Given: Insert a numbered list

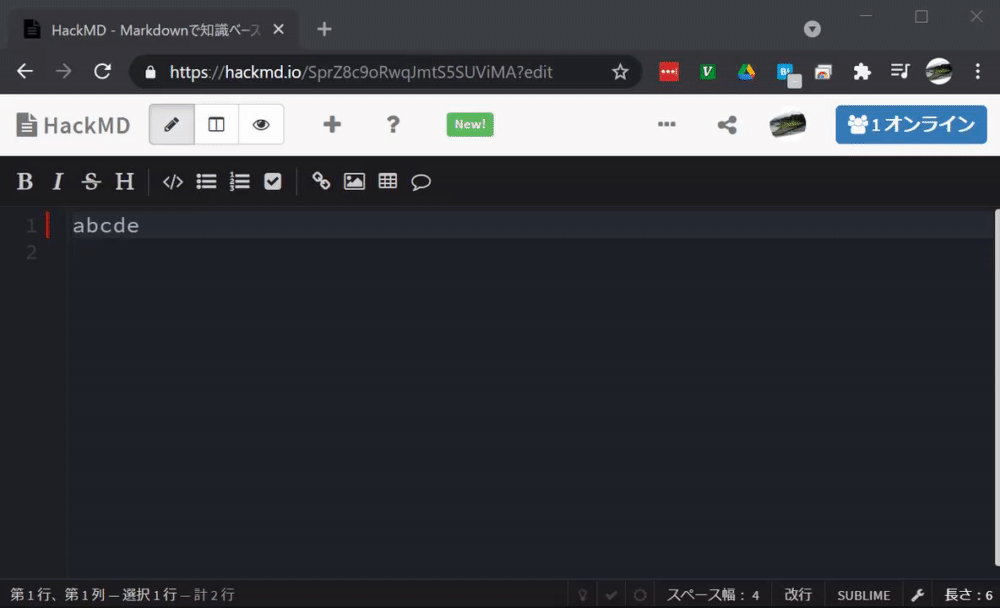Looking at the screenshot, I should 239,181.
